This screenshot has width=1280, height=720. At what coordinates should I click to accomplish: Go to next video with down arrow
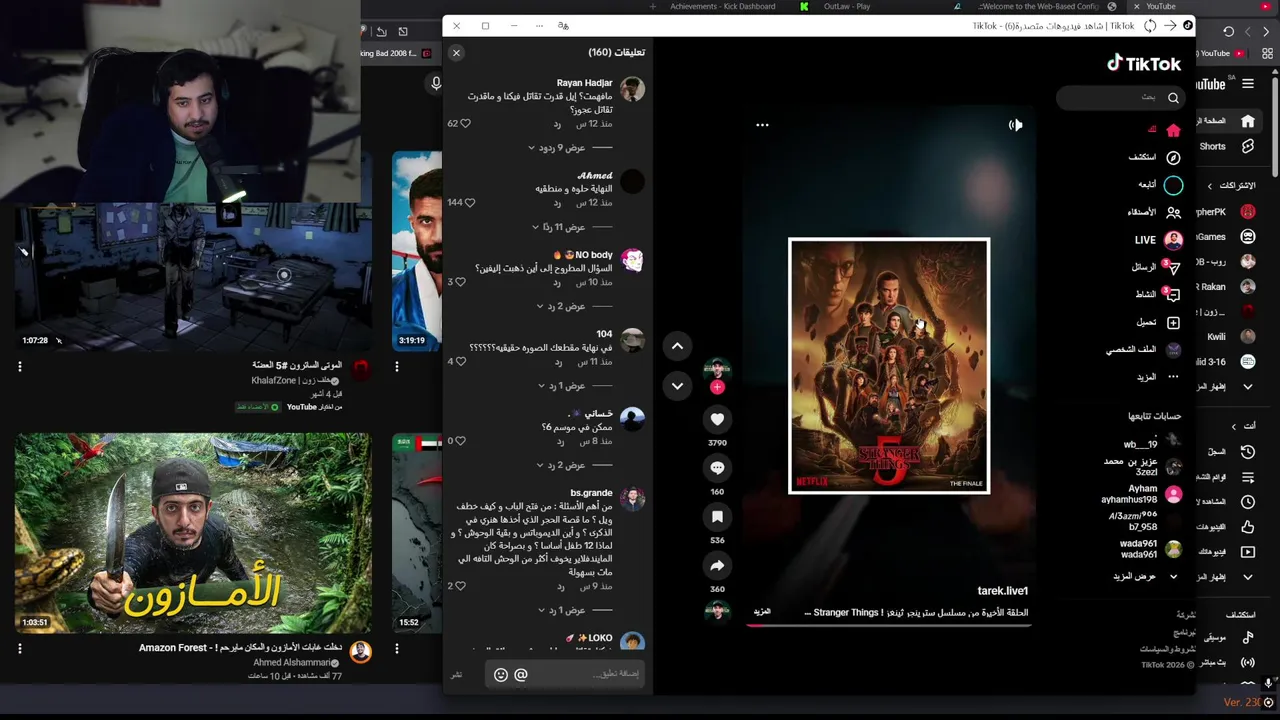(x=677, y=386)
